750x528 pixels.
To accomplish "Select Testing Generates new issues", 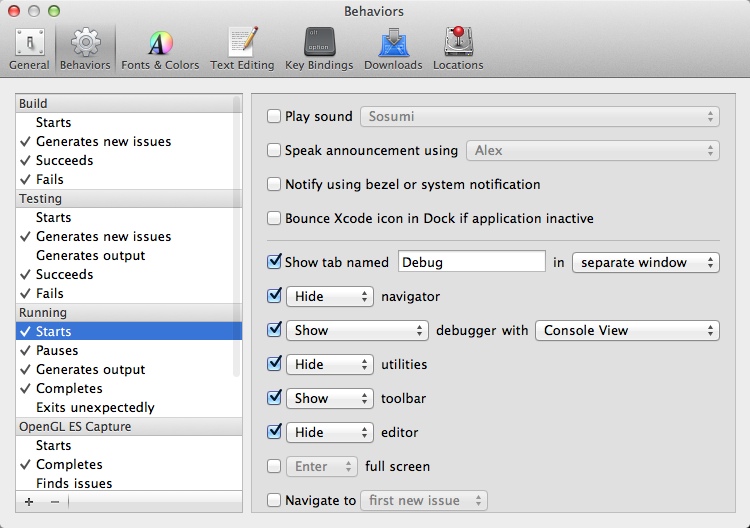I will pos(129,236).
